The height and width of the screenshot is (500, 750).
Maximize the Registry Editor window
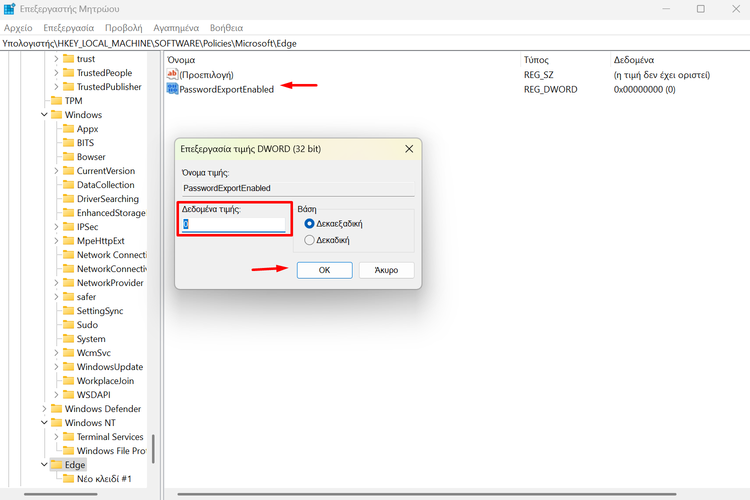[x=701, y=9]
